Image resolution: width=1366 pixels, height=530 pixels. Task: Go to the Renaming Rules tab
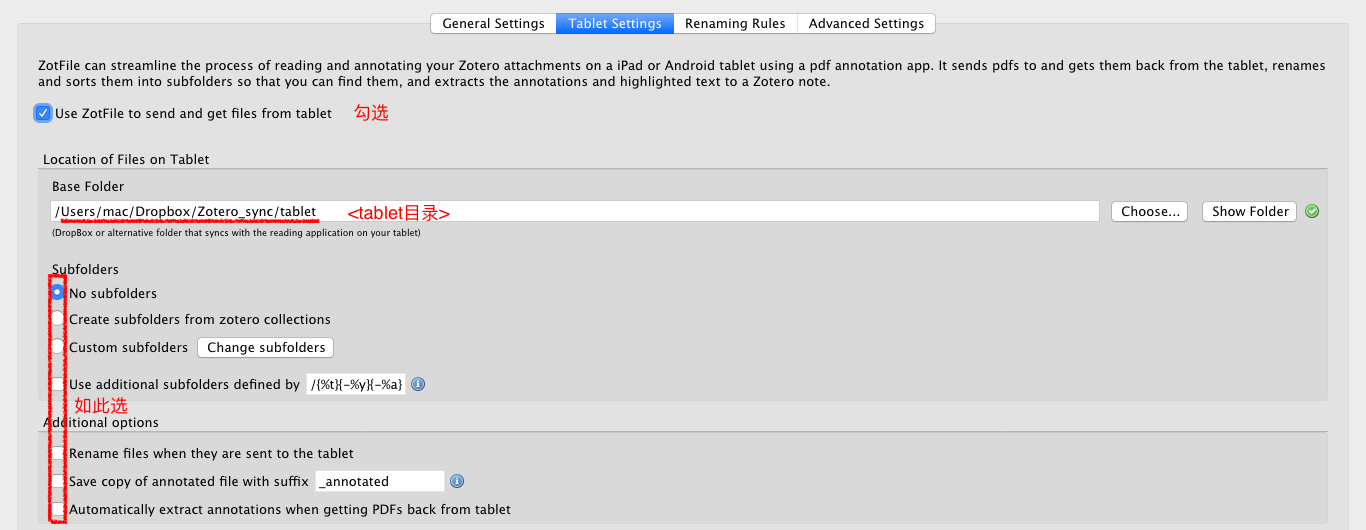coord(735,23)
